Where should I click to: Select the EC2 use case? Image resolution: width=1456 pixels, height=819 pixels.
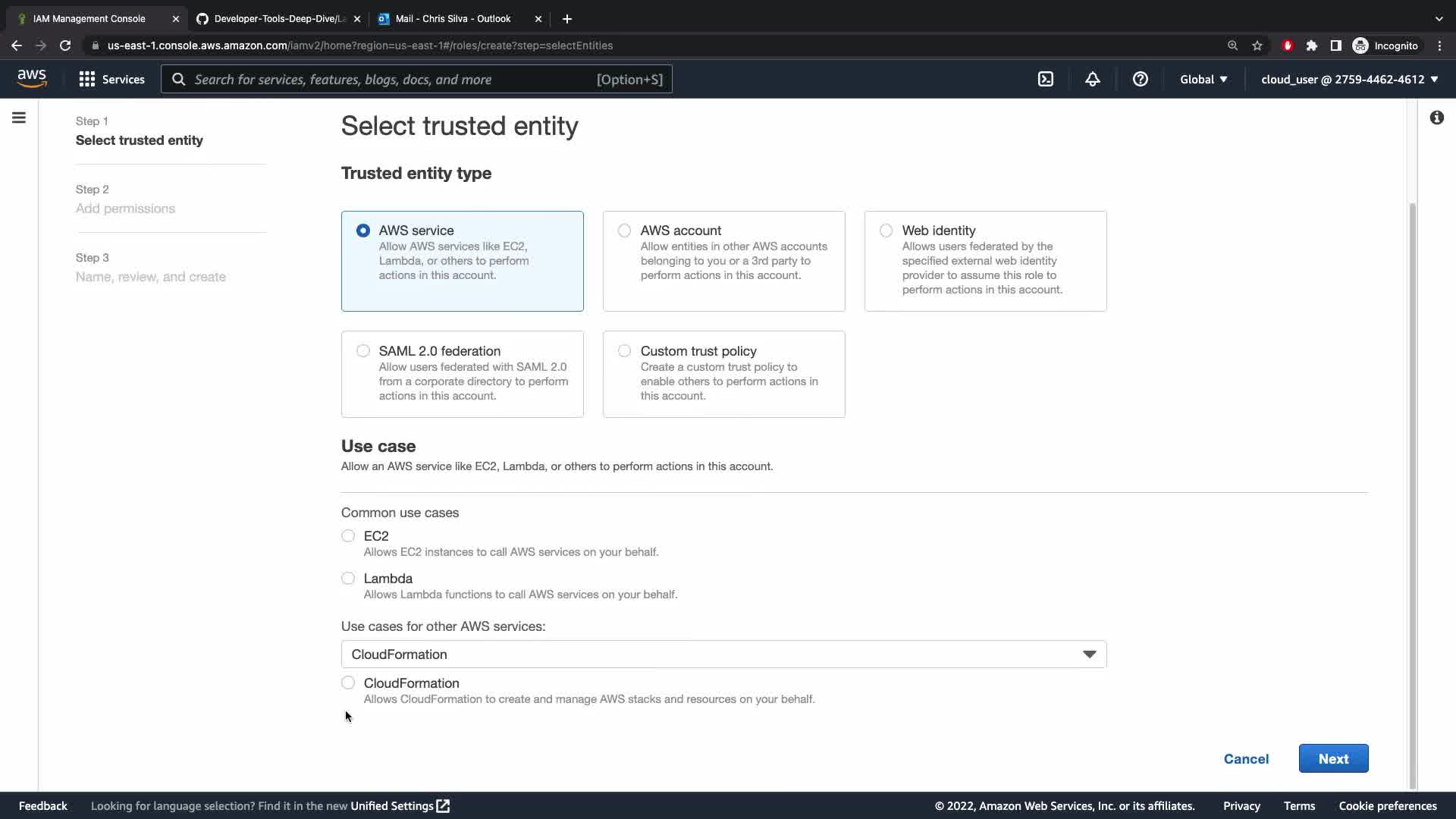click(x=348, y=536)
